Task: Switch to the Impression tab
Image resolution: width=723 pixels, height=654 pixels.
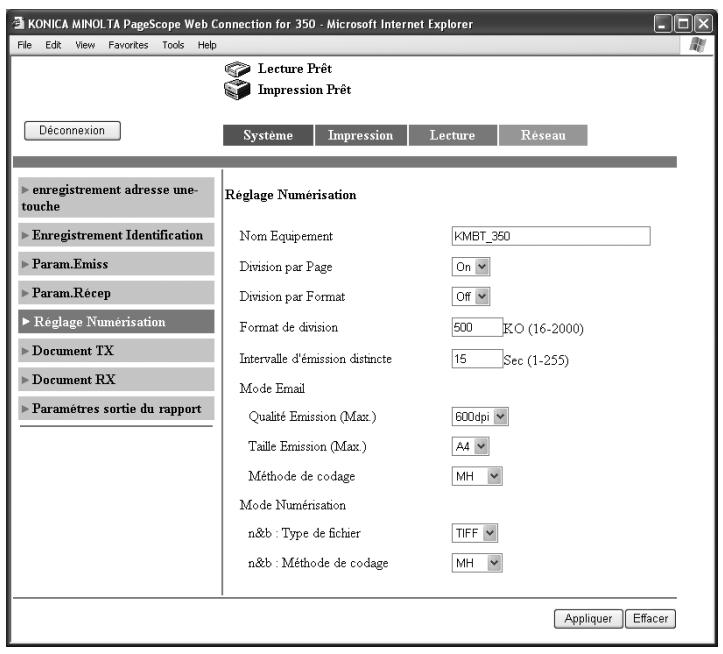Action: 361,135
